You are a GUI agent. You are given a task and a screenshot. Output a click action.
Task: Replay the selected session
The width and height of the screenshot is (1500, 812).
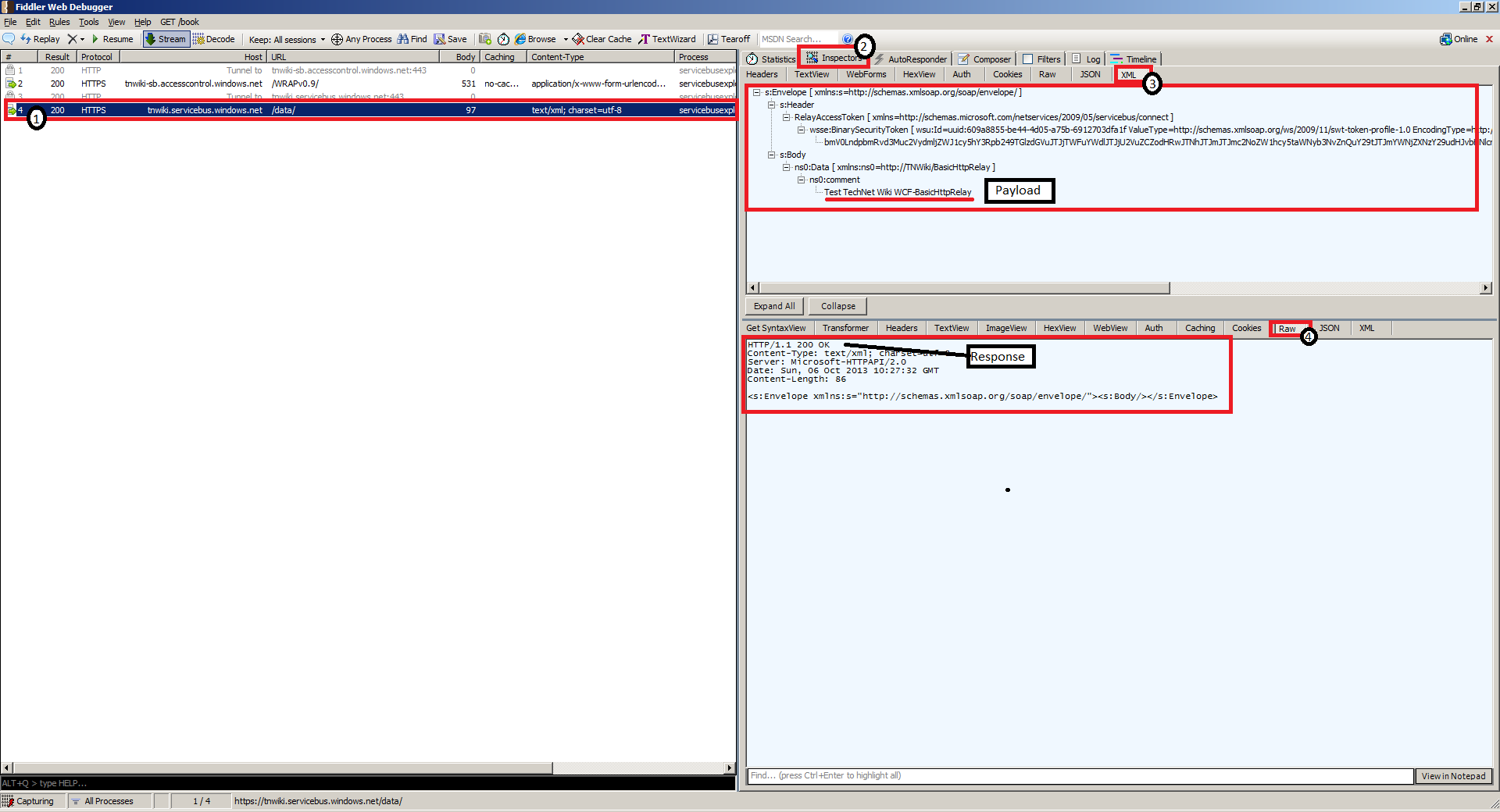point(40,39)
